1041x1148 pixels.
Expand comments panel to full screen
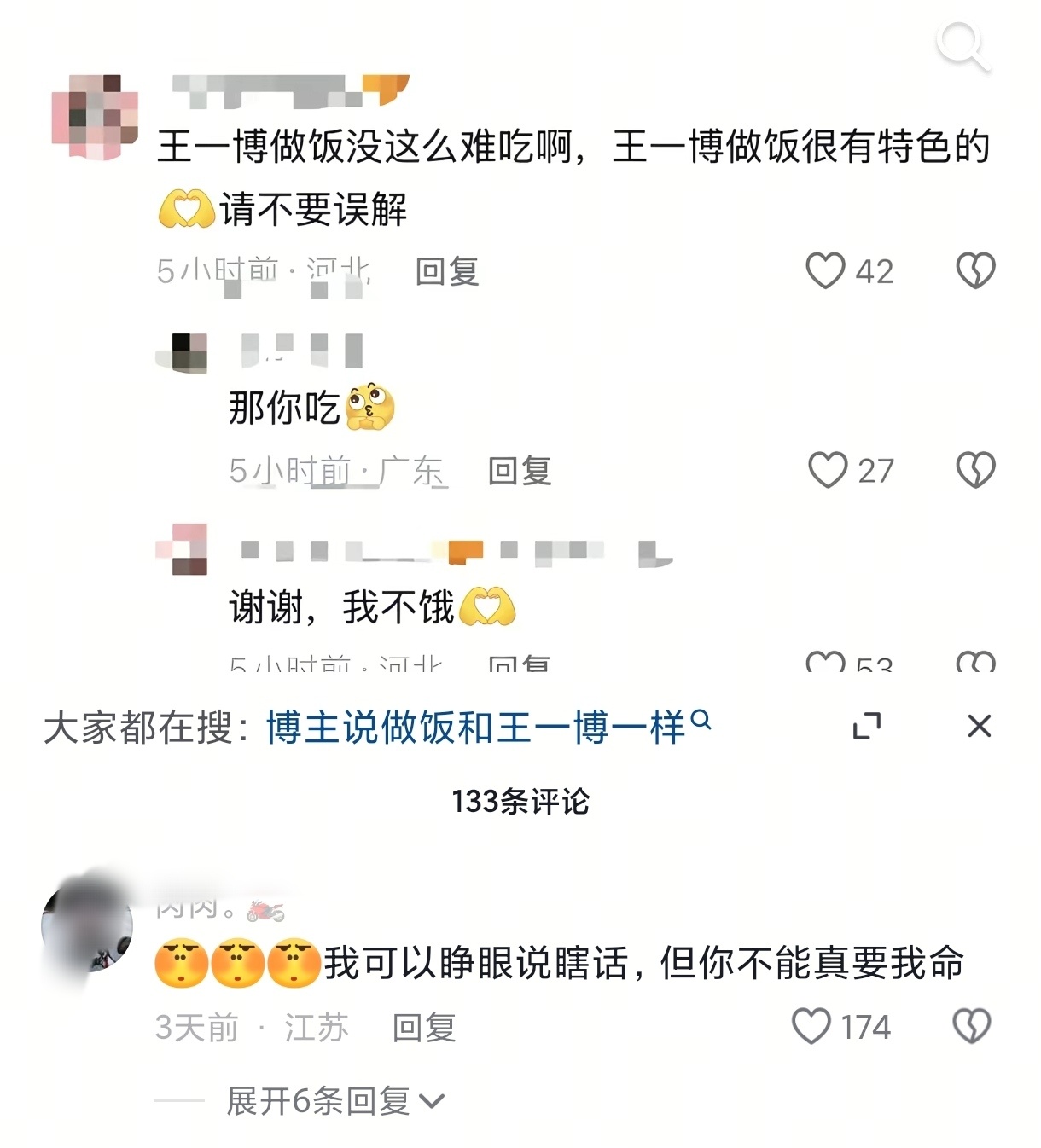(867, 726)
